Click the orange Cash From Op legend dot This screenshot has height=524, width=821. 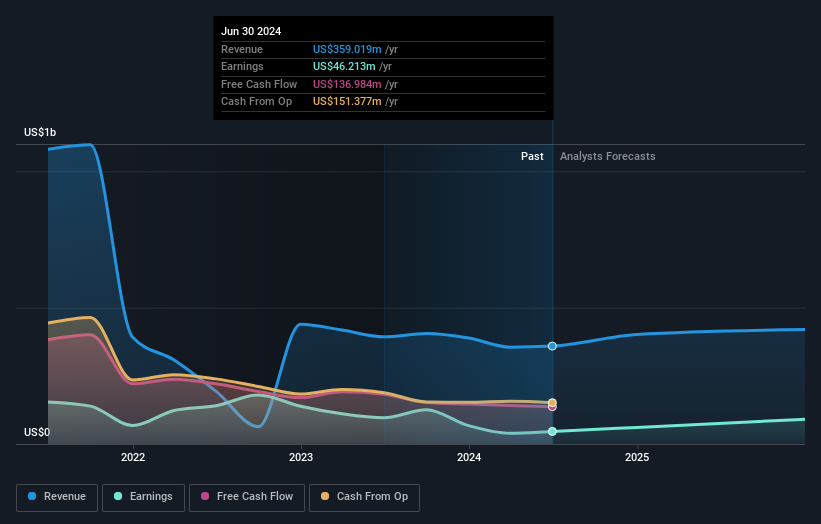(x=325, y=496)
